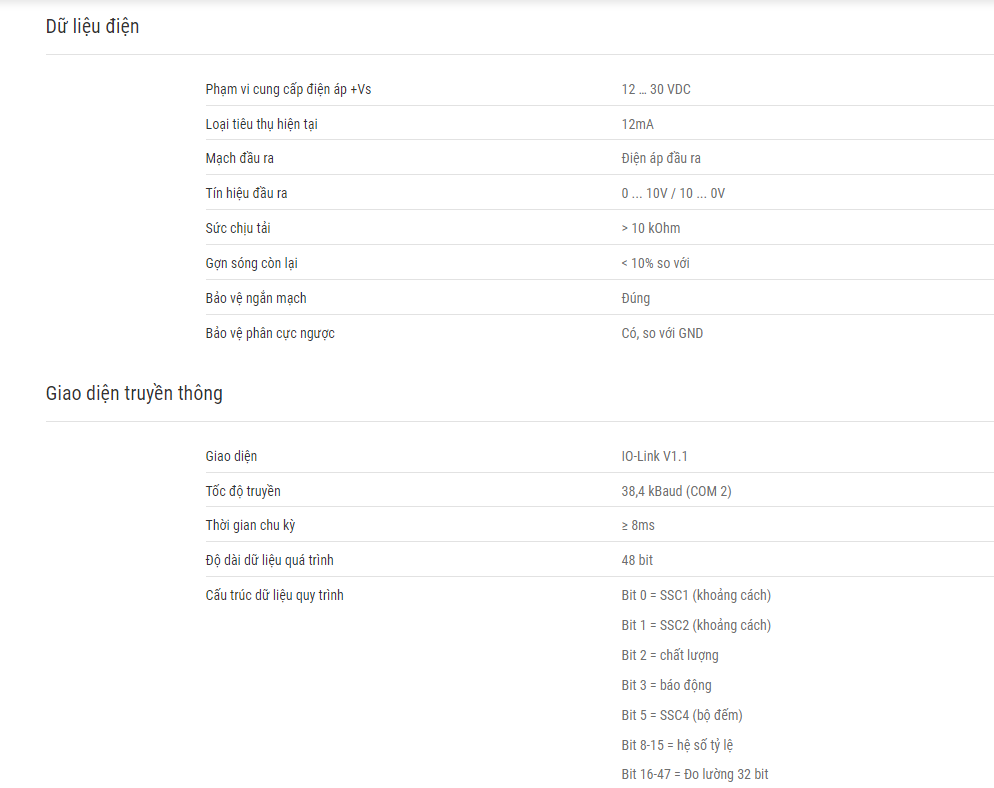Click the 'Bit 16-47 = Đo lường 32 bit' line
This screenshot has width=994, height=788.
pyautogui.click(x=695, y=774)
